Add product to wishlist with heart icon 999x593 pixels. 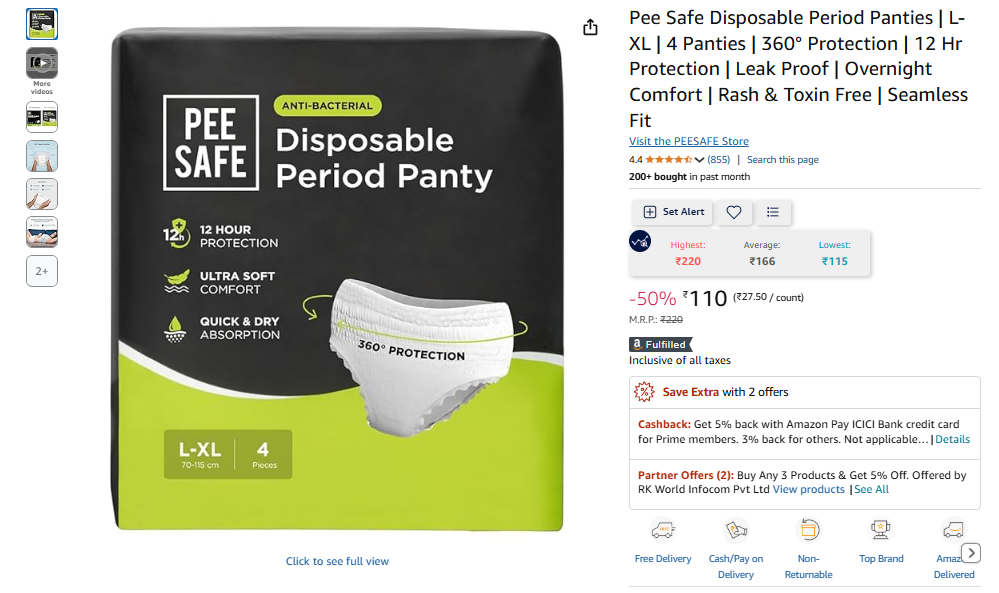tap(733, 212)
